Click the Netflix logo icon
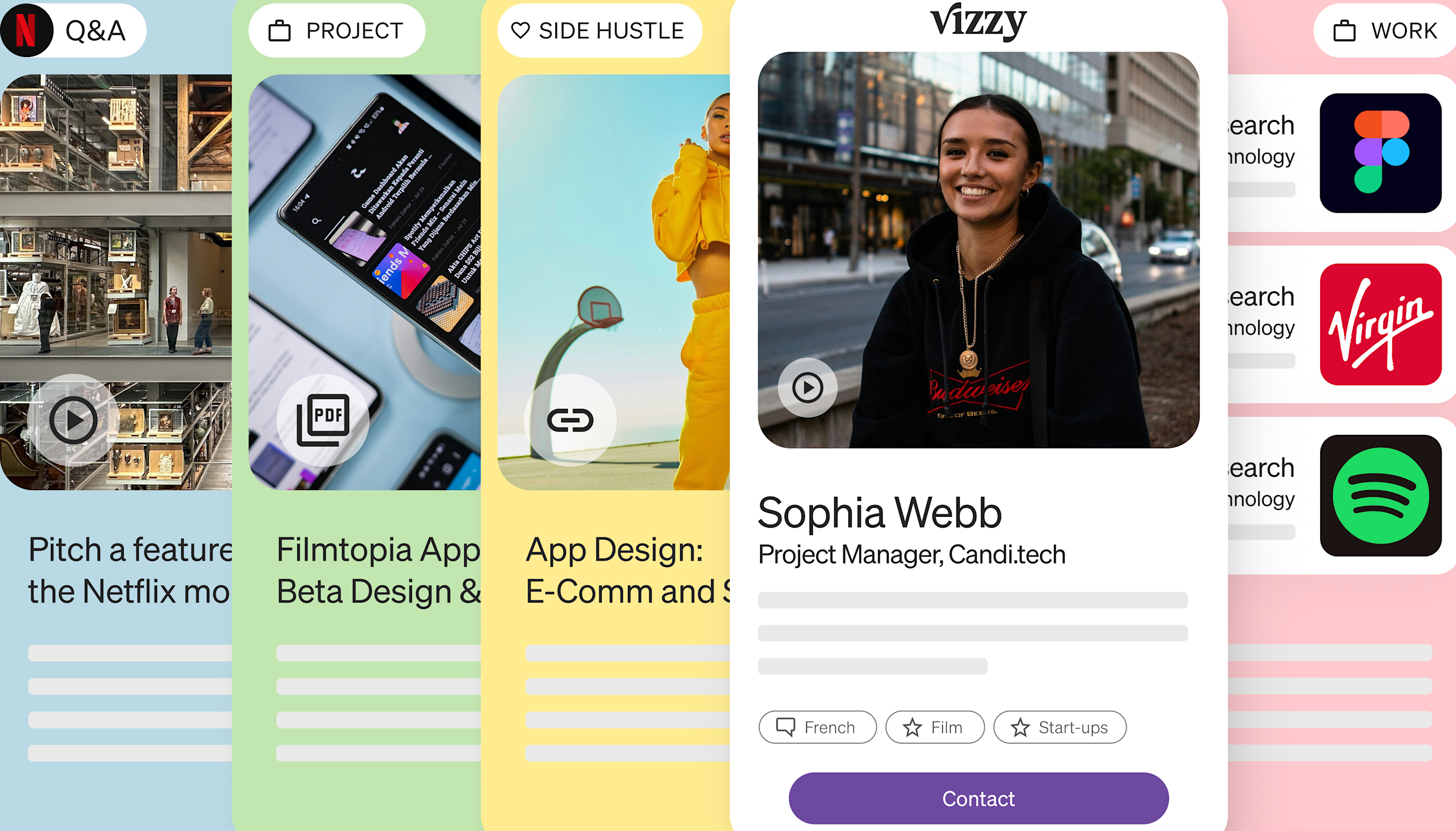This screenshot has height=831, width=1456. (x=26, y=30)
